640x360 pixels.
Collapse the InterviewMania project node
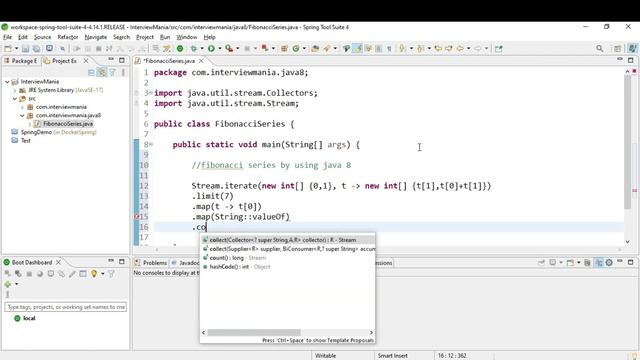tap(7, 82)
